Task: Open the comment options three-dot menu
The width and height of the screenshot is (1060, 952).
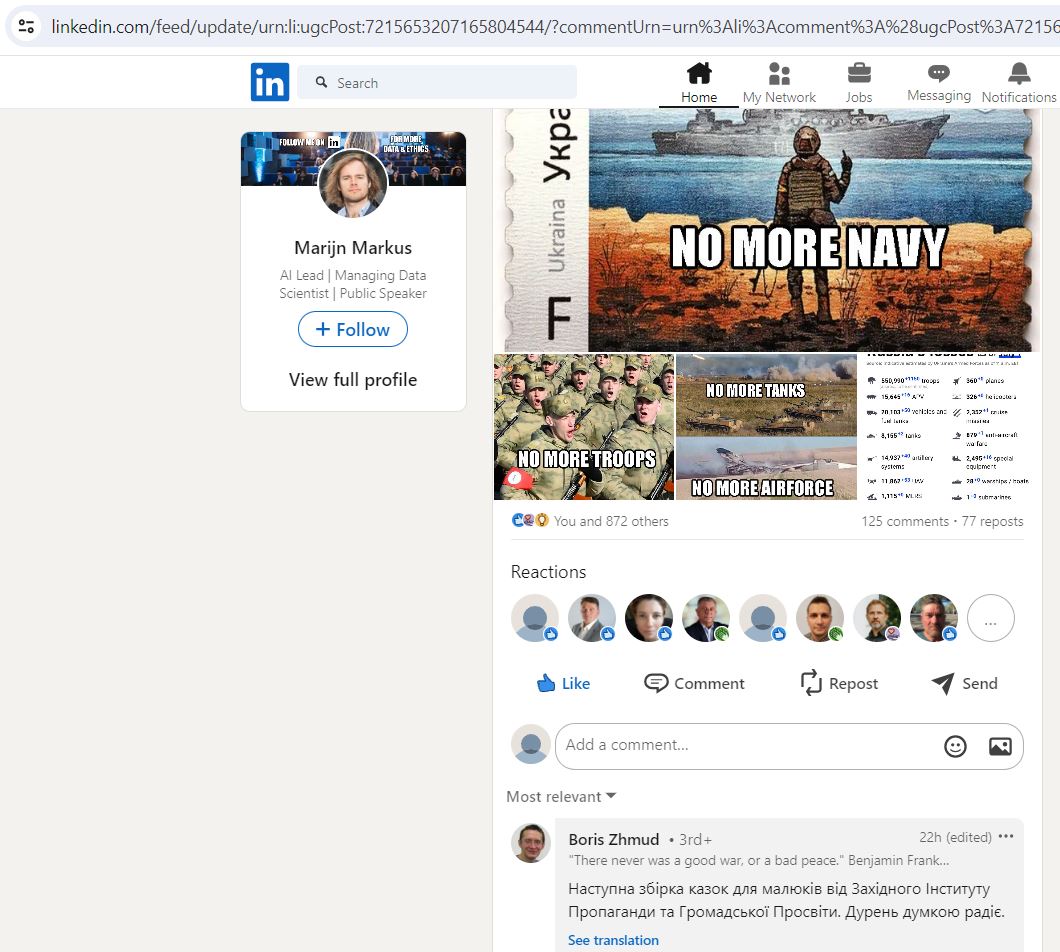Action: (x=1006, y=836)
